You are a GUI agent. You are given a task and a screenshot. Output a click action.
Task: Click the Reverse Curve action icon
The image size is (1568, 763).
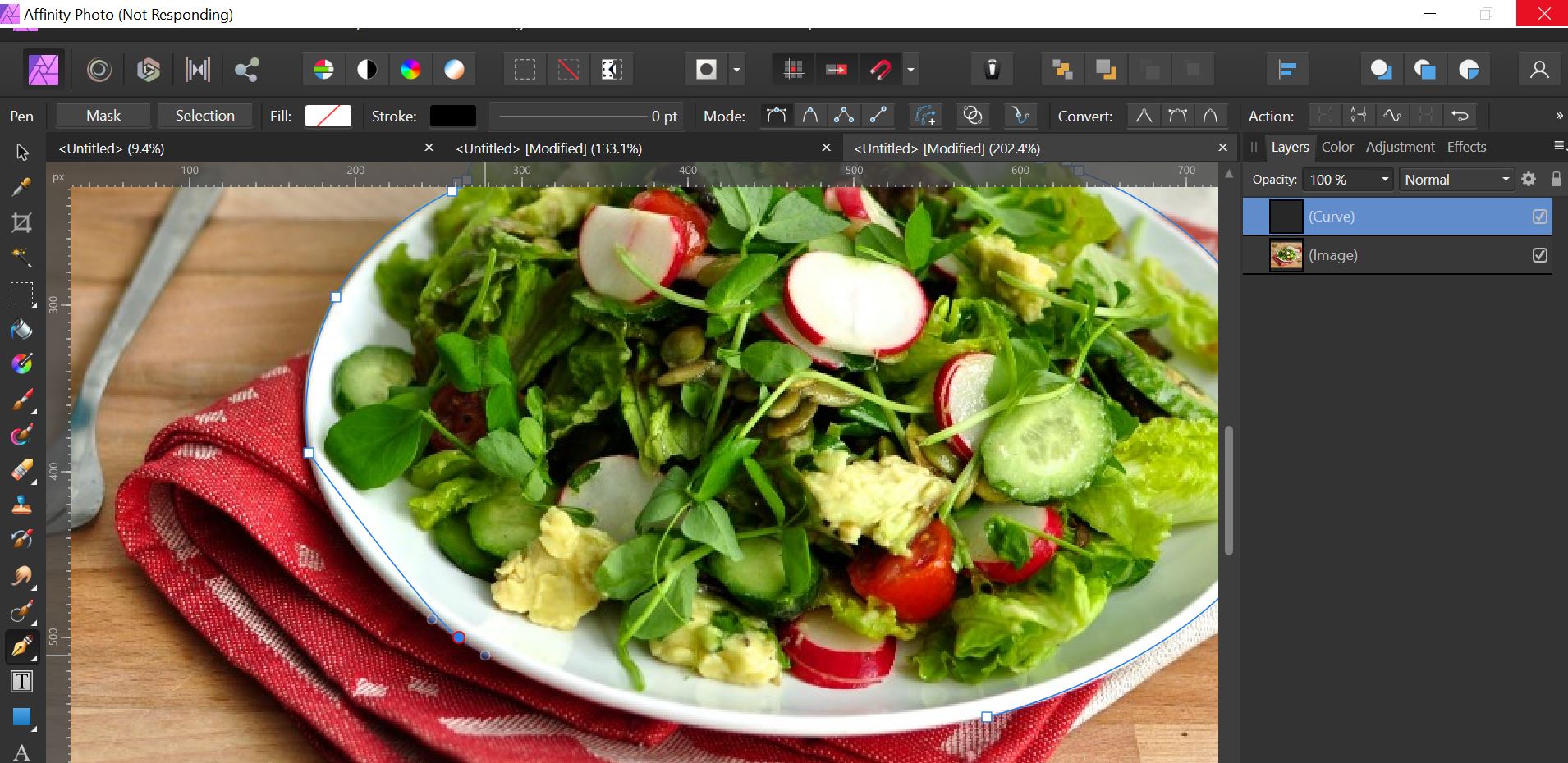pos(1460,116)
